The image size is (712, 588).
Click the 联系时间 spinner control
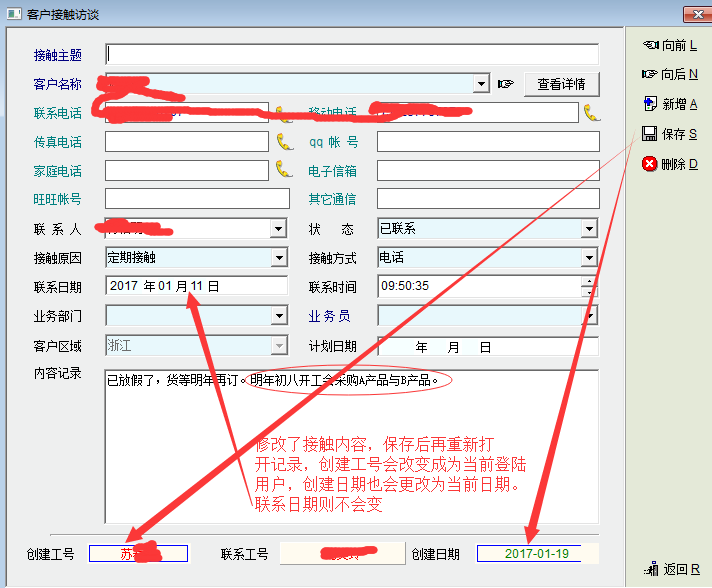pos(590,287)
